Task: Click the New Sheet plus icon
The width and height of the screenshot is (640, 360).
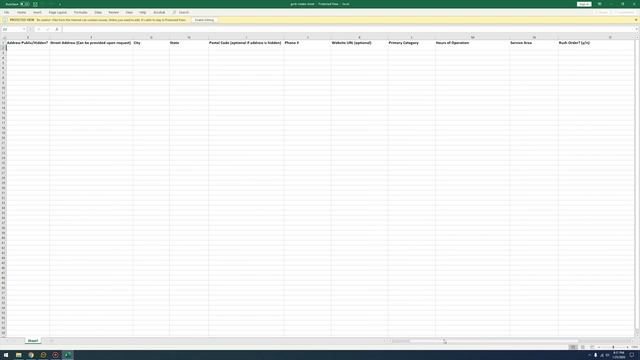Action: (51, 341)
